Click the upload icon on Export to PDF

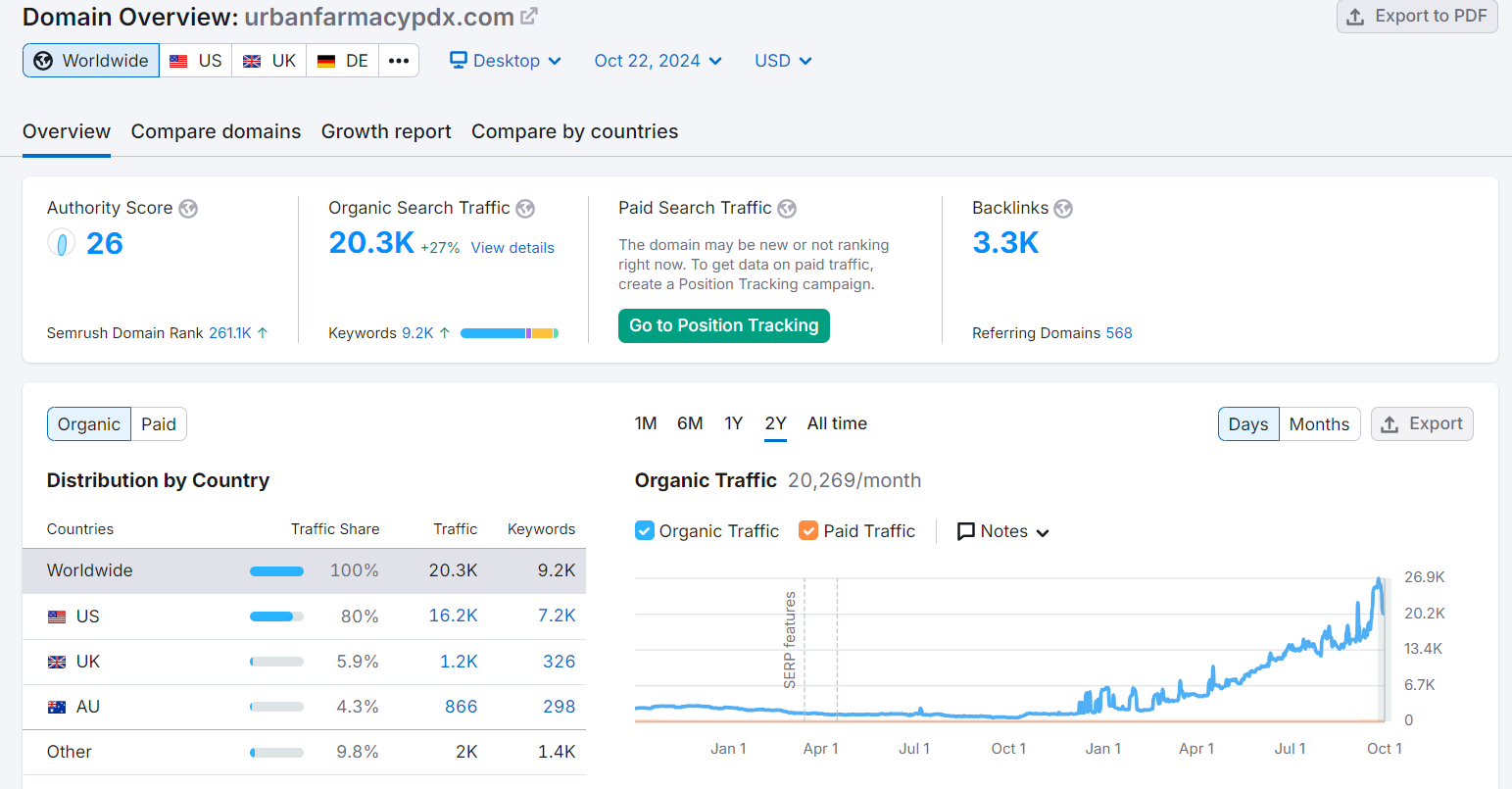pyautogui.click(x=1356, y=17)
